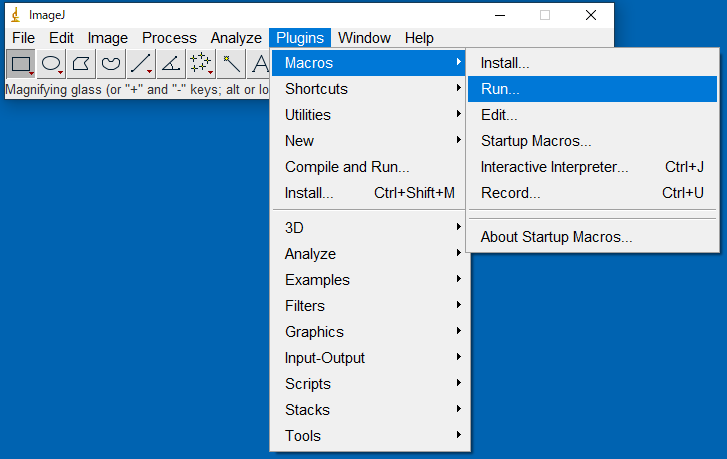
Task: Expand the Examples submenu
Action: click(370, 280)
